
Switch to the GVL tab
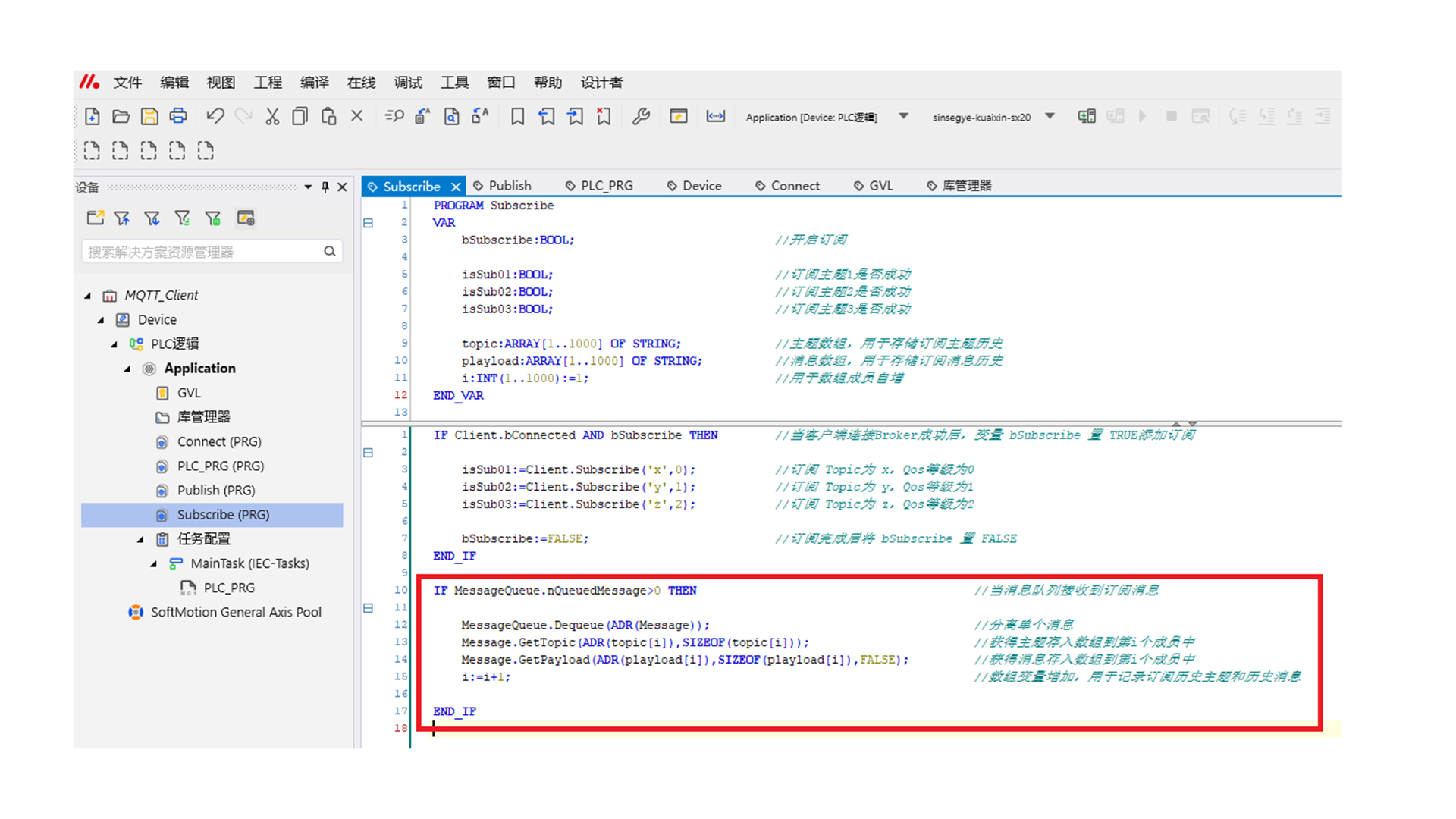874,186
